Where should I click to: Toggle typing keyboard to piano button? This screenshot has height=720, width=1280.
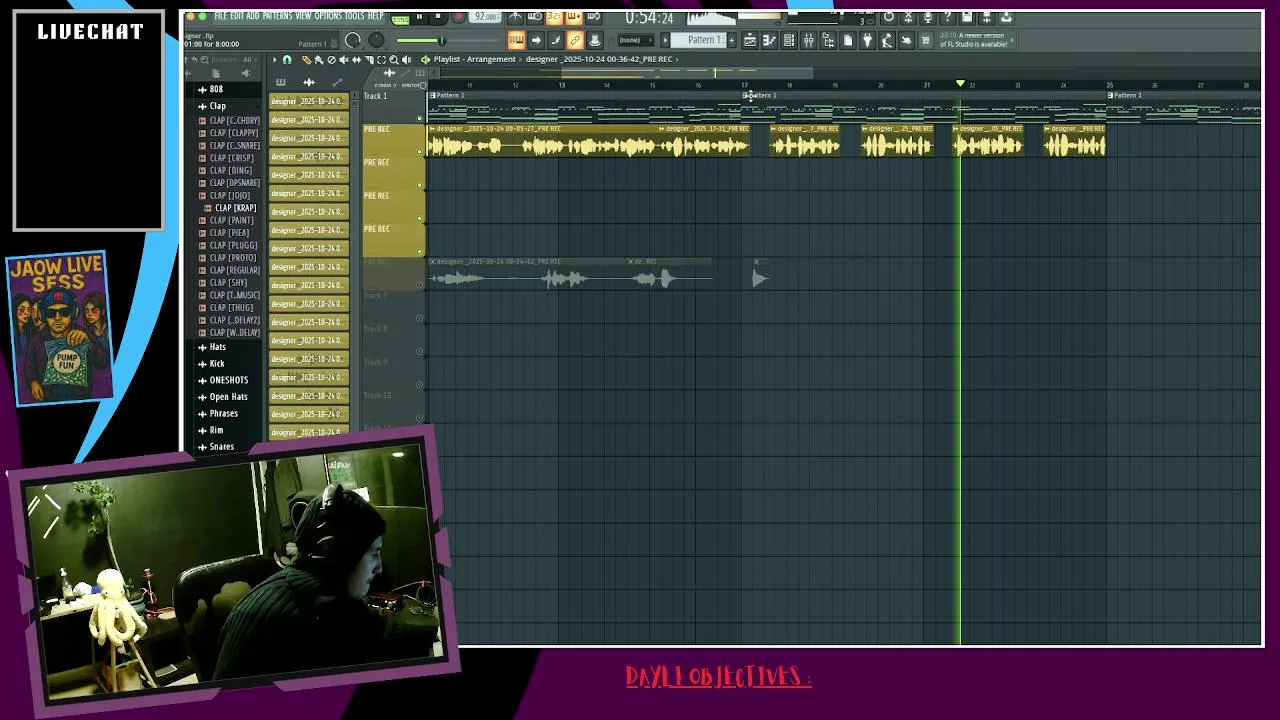517,40
